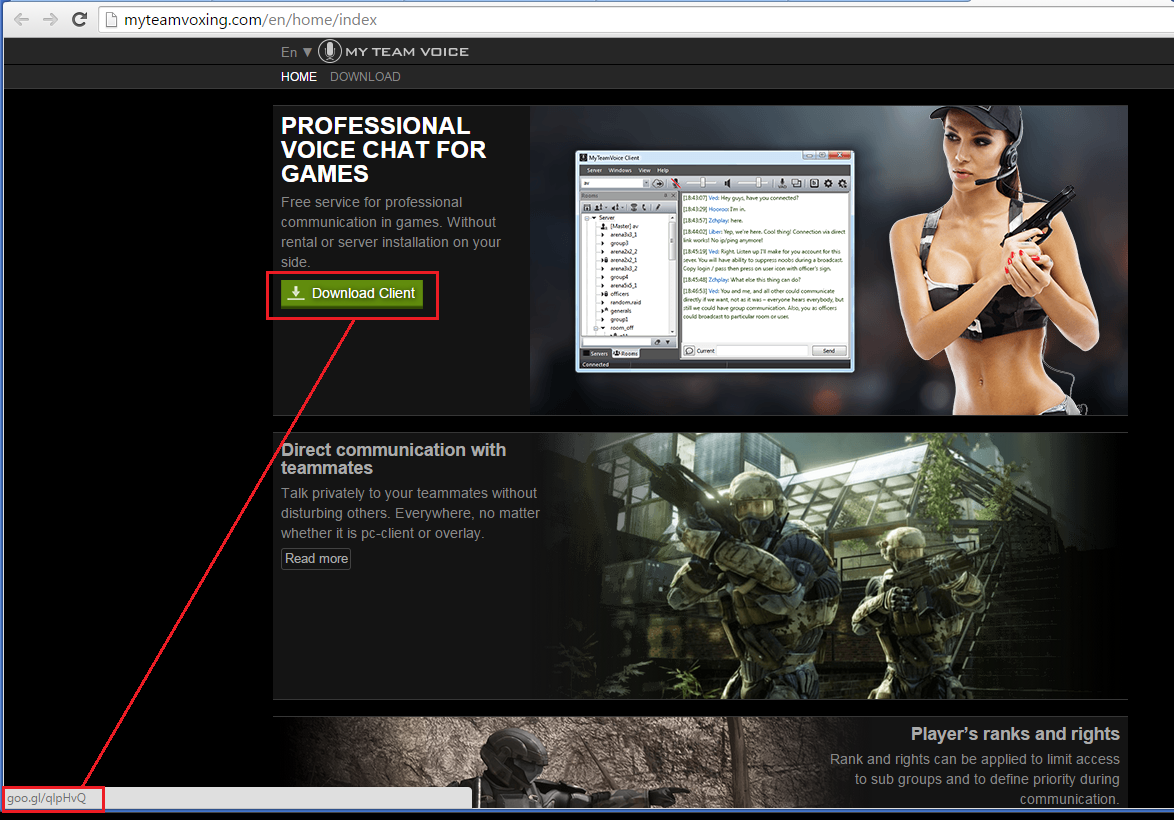Reload the current page

(x=79, y=19)
